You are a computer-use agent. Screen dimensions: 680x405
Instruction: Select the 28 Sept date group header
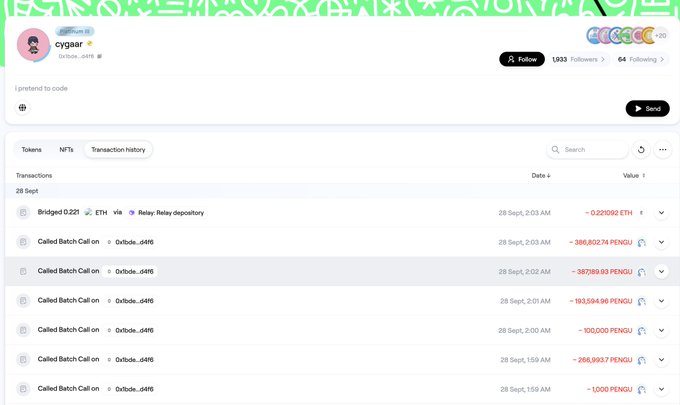click(27, 191)
